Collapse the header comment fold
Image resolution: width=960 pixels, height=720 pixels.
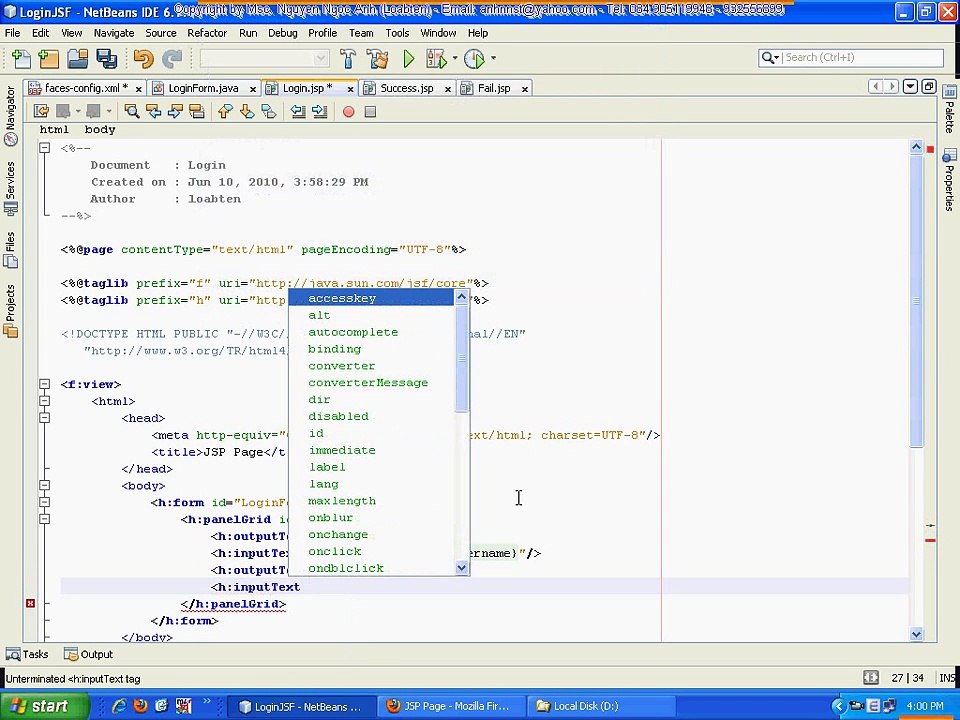(45, 148)
